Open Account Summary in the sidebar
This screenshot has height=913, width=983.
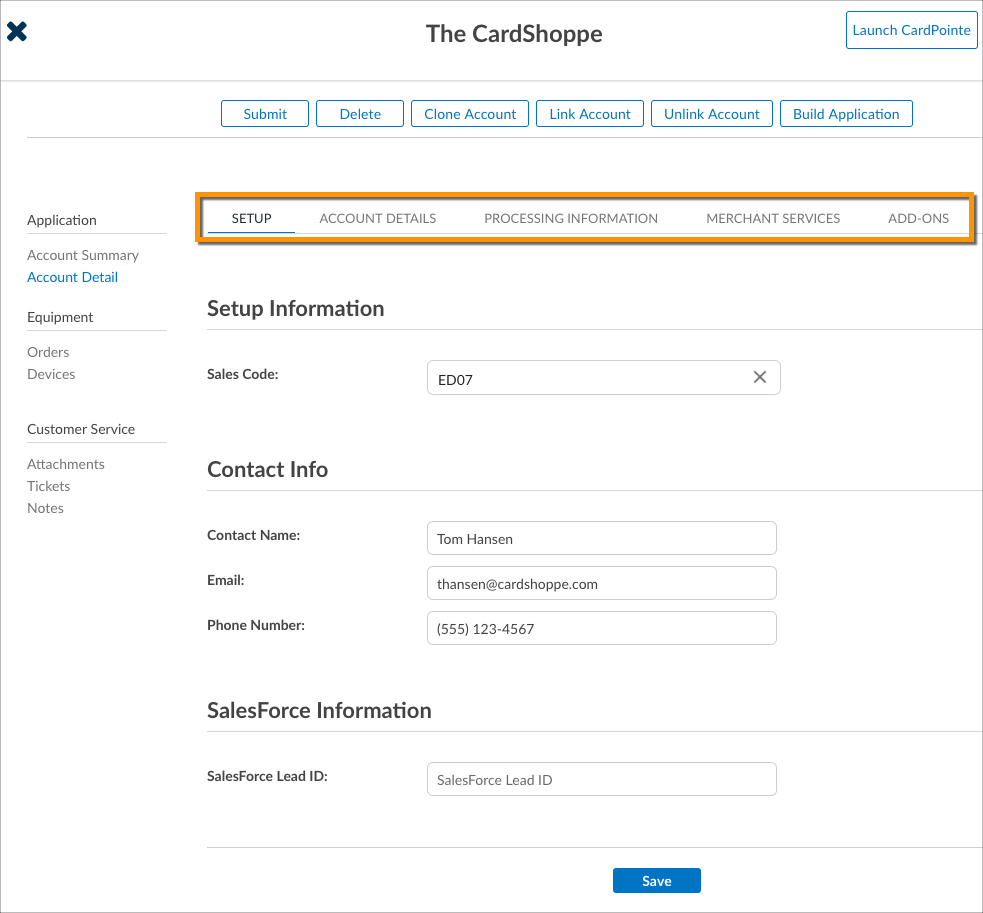click(x=83, y=255)
